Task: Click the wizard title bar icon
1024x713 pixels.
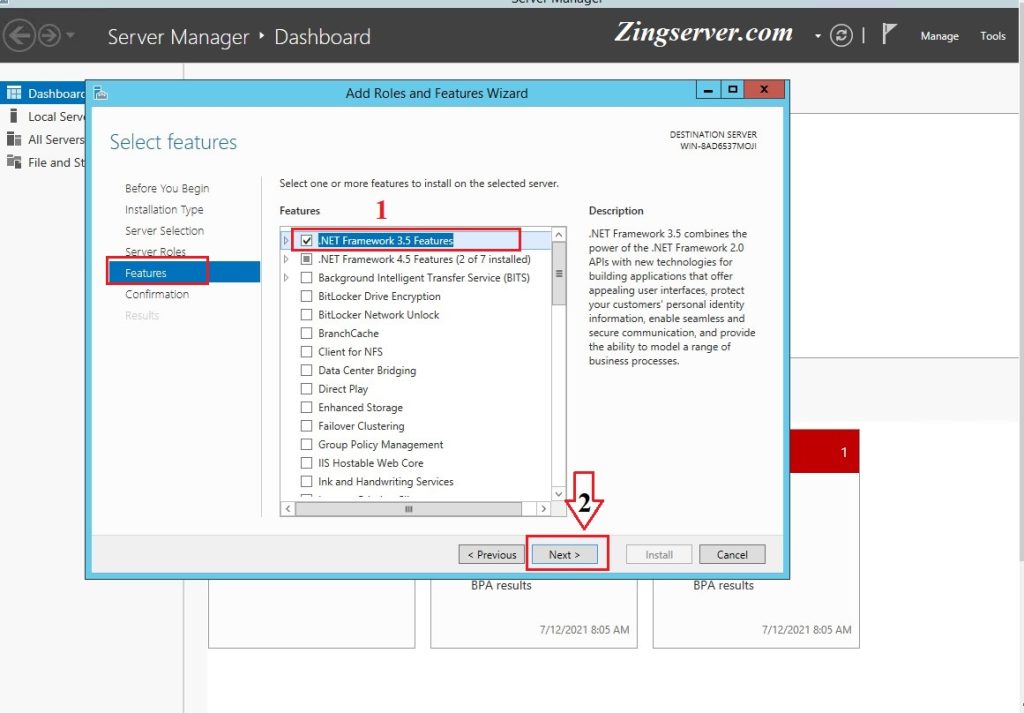Action: tap(100, 93)
